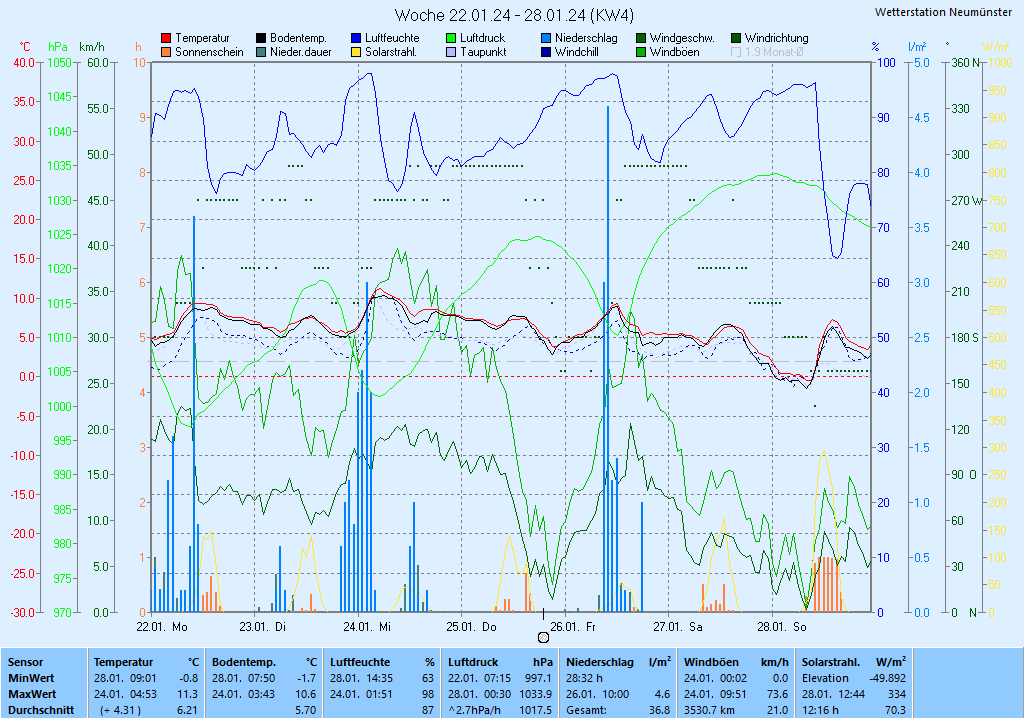Screen dimensions: 1024x718
Task: Select the Niederschlag legend label
Action: [x=586, y=39]
